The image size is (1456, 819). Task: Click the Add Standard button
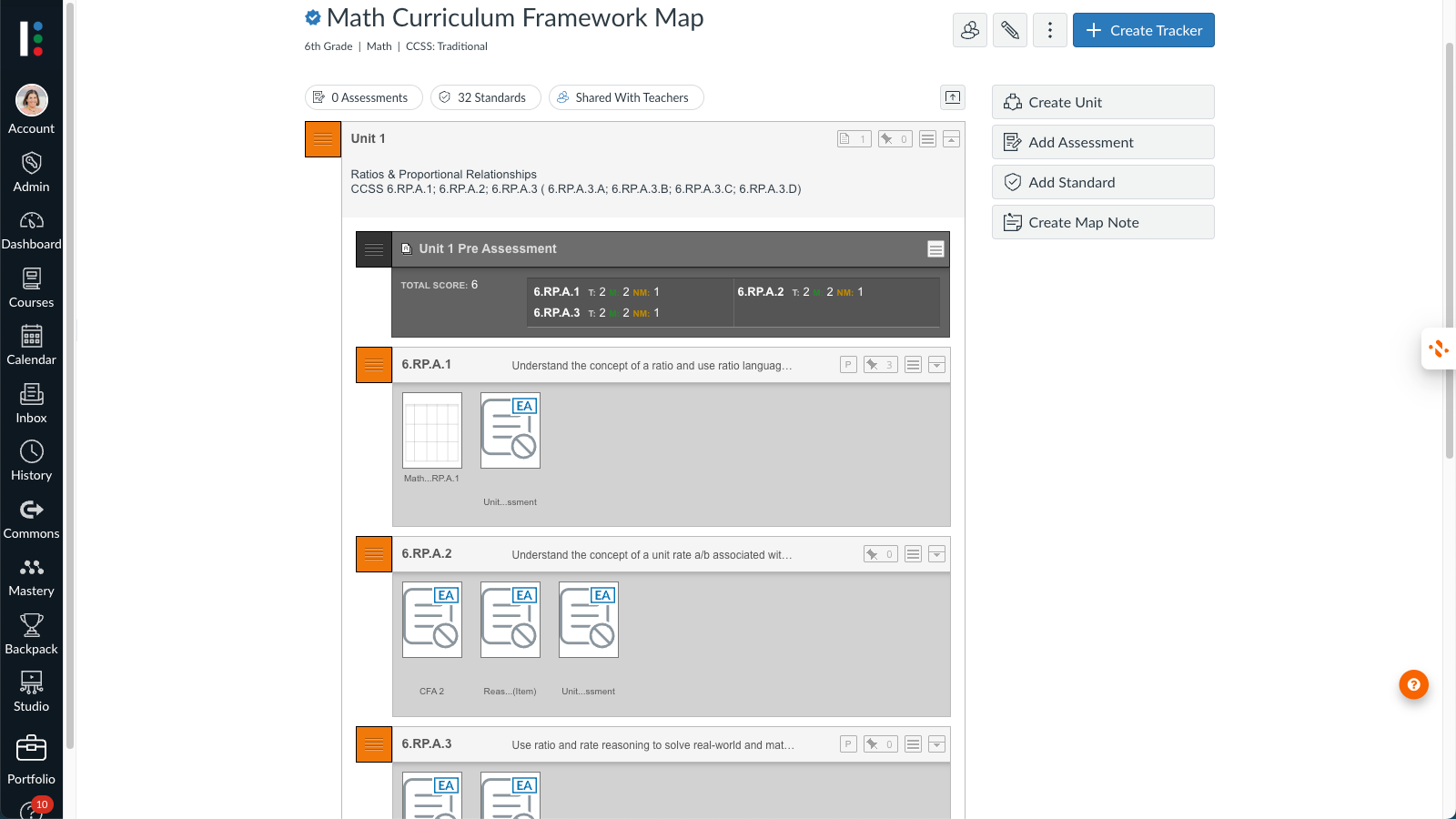pyautogui.click(x=1103, y=182)
